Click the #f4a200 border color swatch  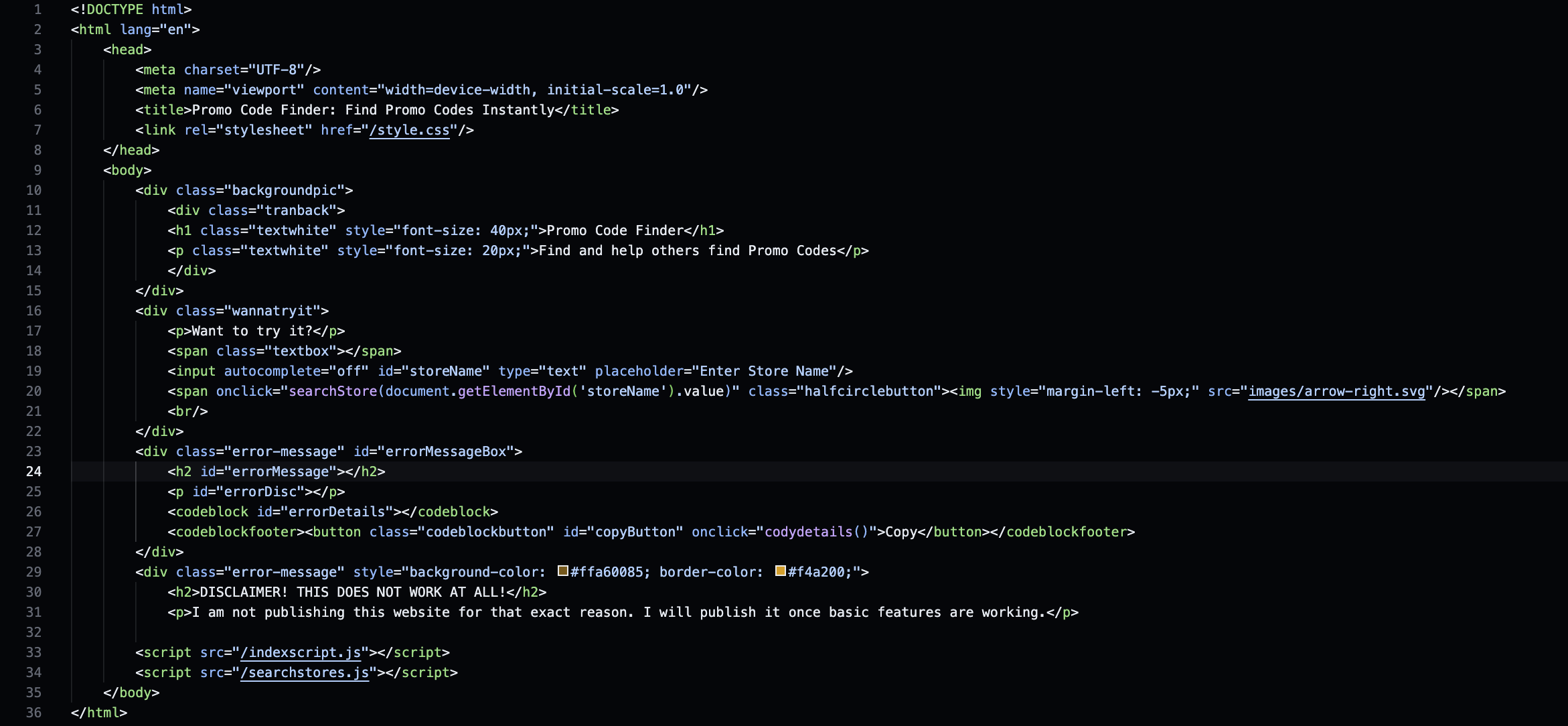pyautogui.click(x=780, y=571)
